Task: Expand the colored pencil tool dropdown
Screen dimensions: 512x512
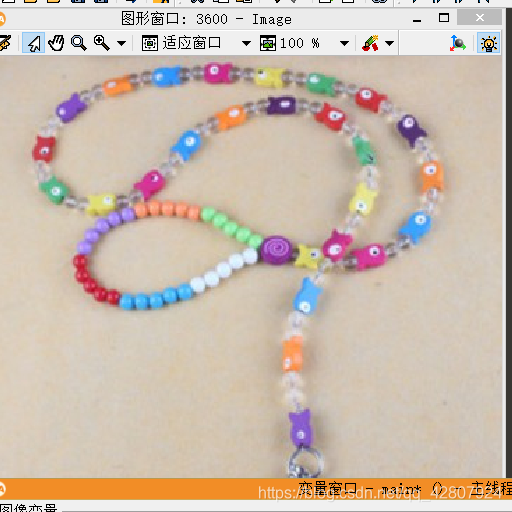Action: pos(389,43)
